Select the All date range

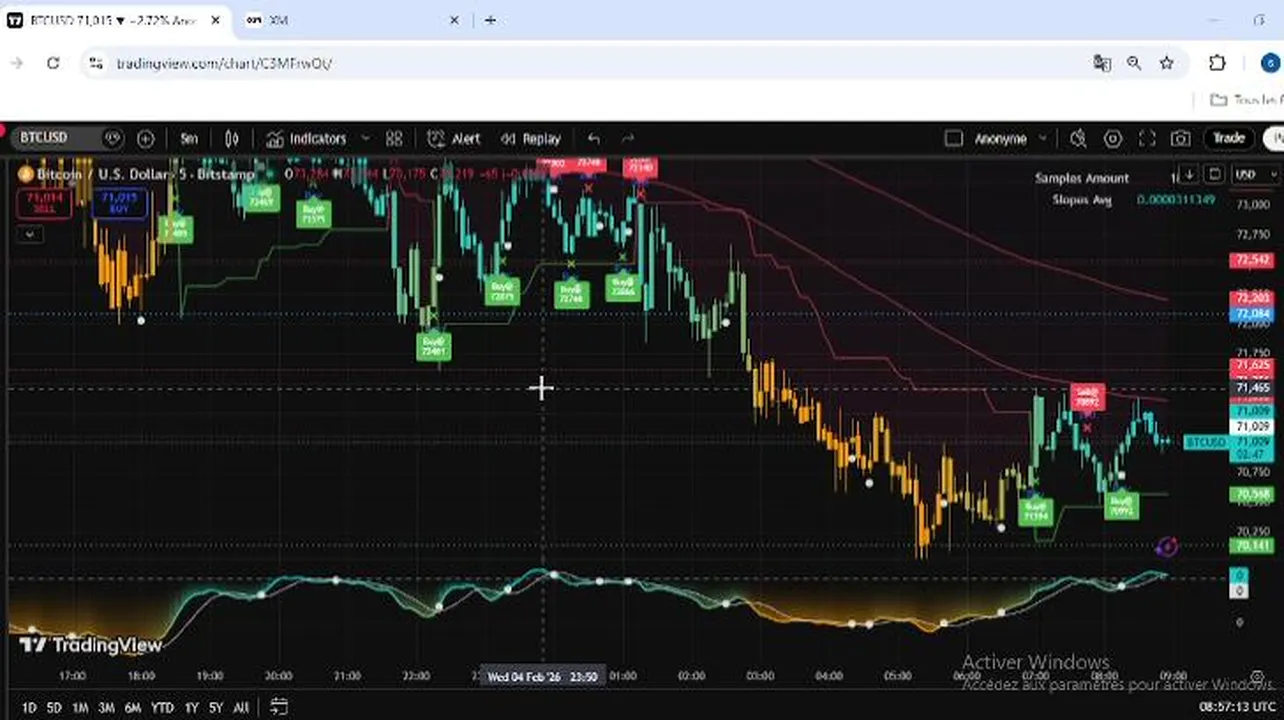click(240, 708)
